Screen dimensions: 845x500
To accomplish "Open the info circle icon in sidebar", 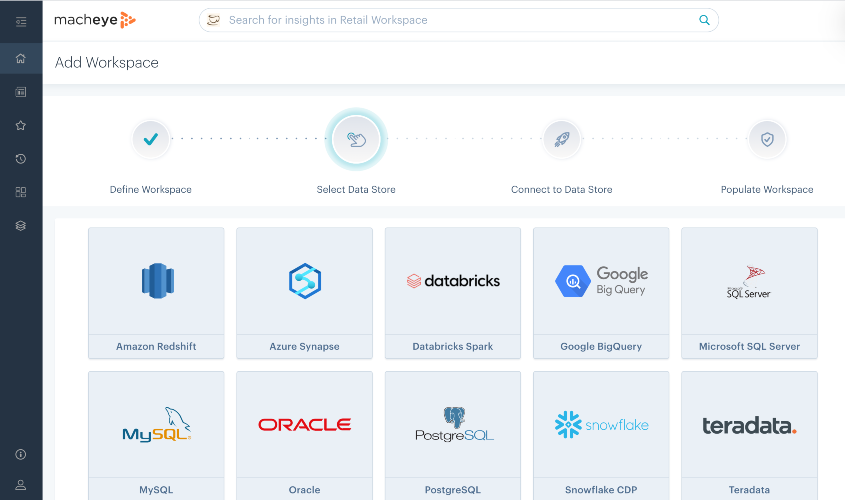I will [x=21, y=454].
